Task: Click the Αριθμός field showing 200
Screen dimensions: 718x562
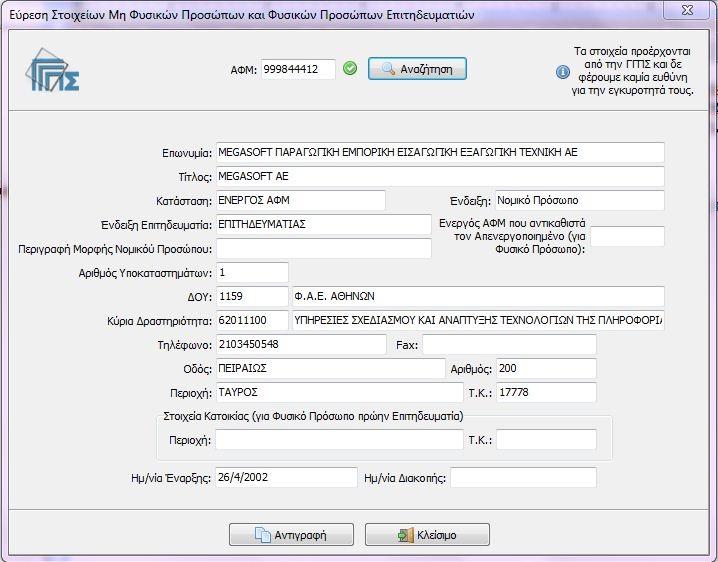Action: [x=546, y=368]
